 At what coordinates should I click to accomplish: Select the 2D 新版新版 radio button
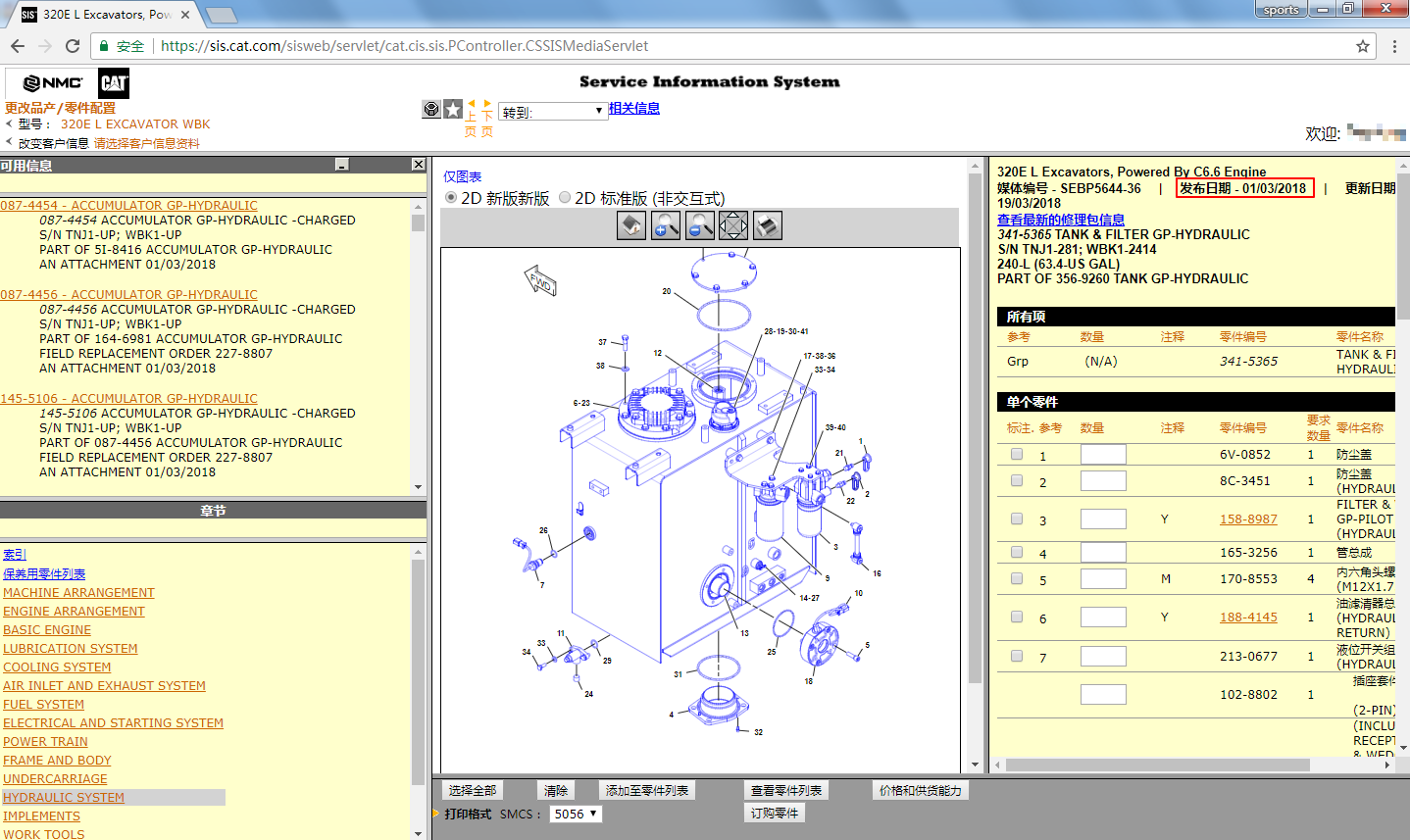(x=451, y=198)
